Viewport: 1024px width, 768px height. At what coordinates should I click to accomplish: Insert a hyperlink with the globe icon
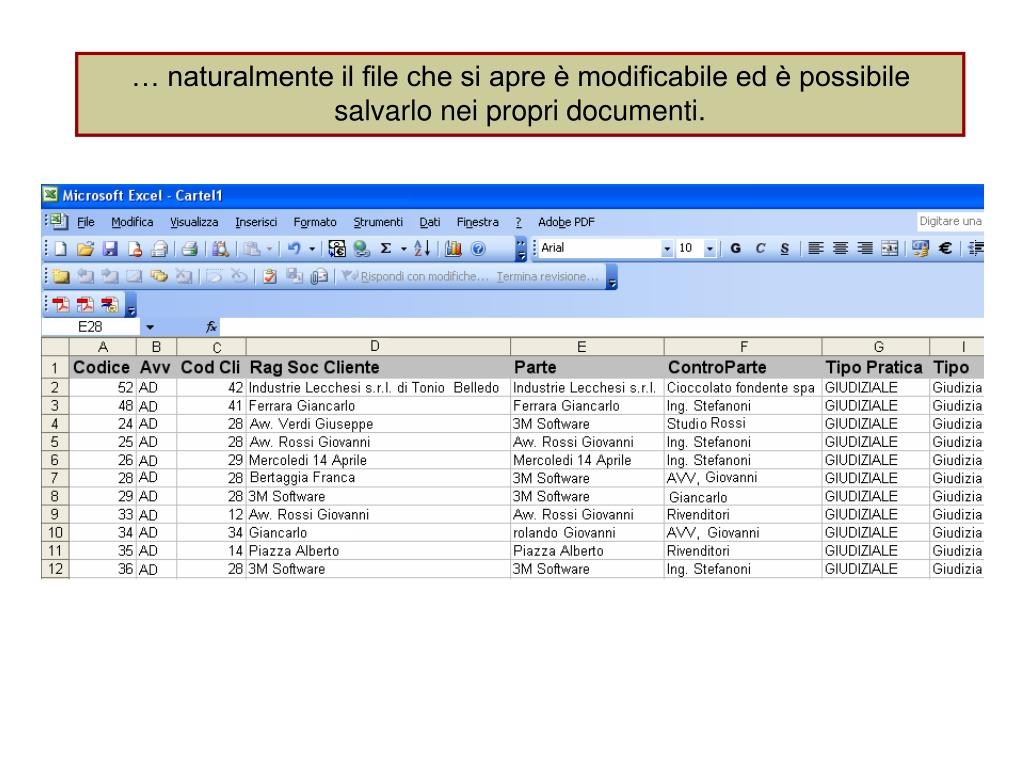click(x=361, y=249)
